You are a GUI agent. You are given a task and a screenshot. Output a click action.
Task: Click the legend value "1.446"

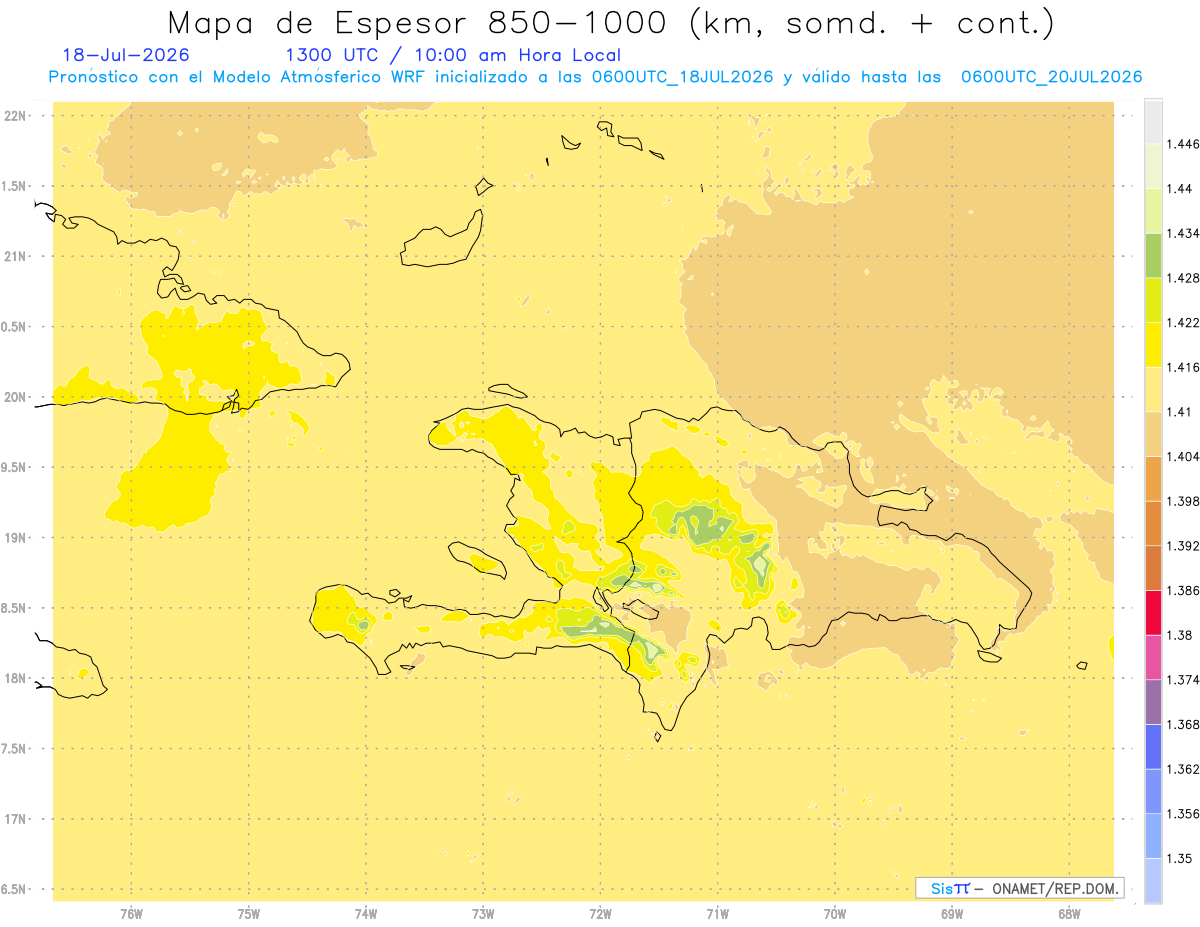(1183, 144)
